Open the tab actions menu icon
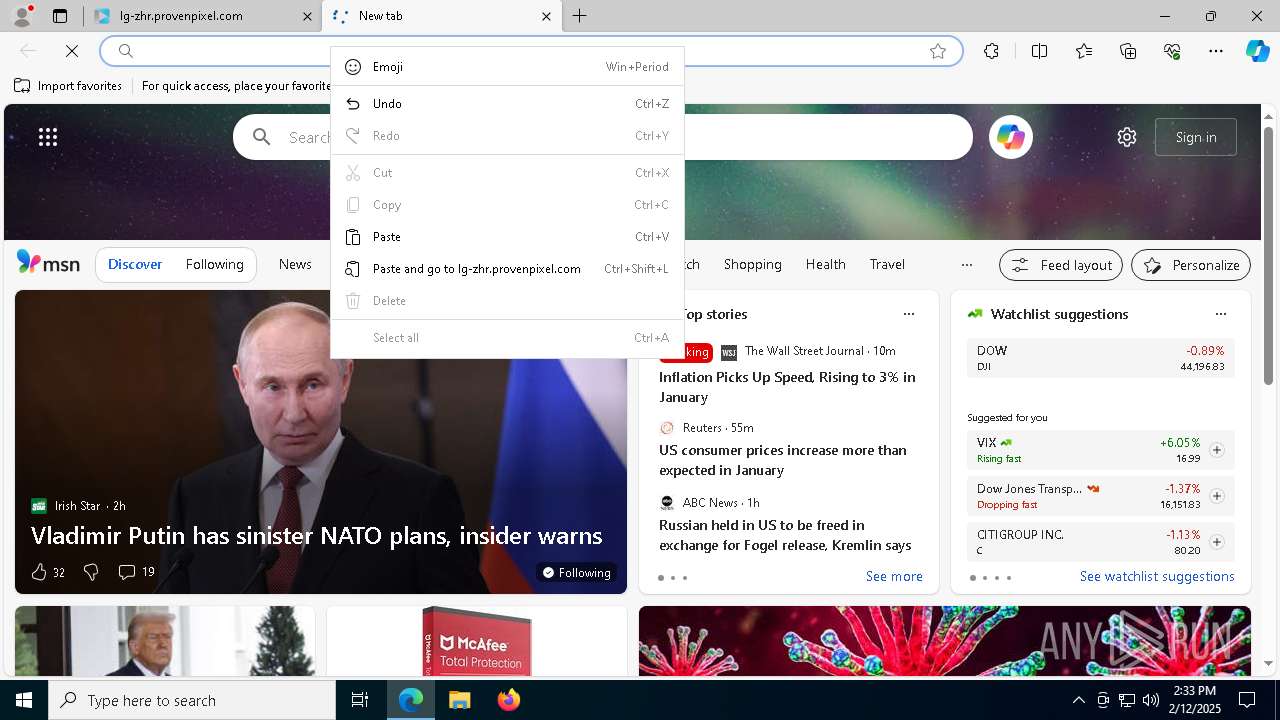1280x720 pixels. click(x=60, y=16)
